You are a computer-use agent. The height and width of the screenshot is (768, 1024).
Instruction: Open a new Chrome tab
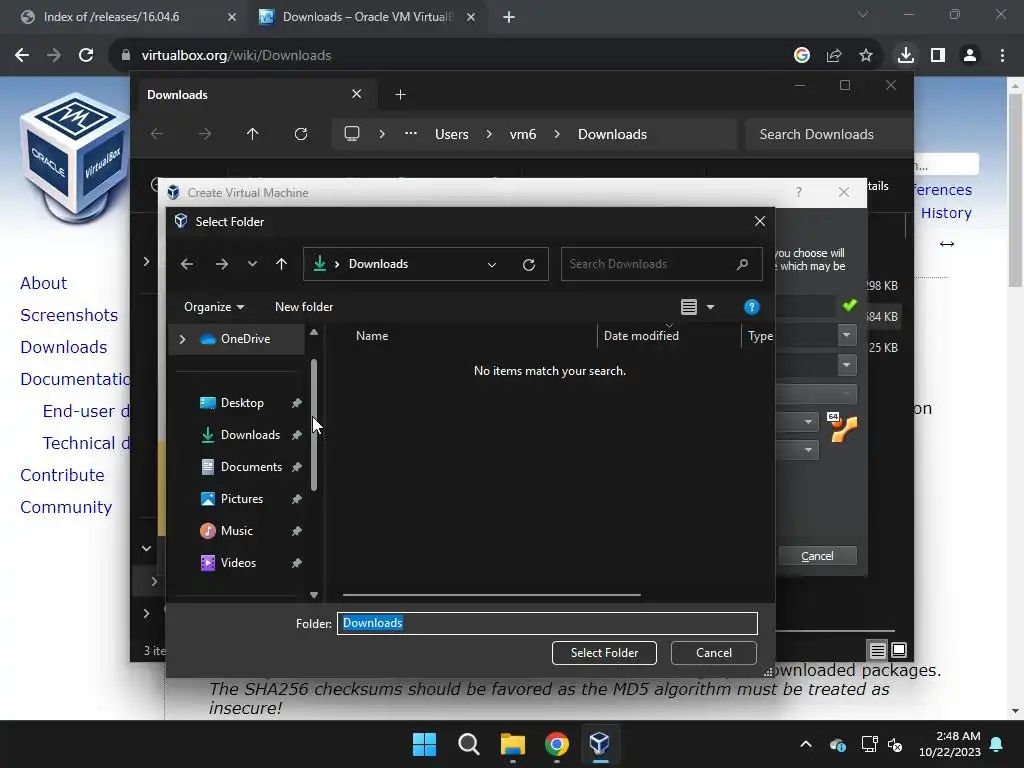coord(509,17)
